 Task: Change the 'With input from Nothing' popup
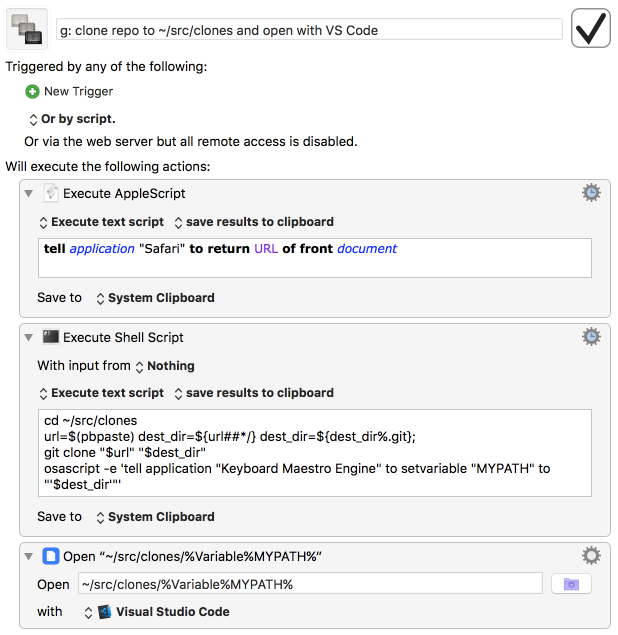click(164, 366)
